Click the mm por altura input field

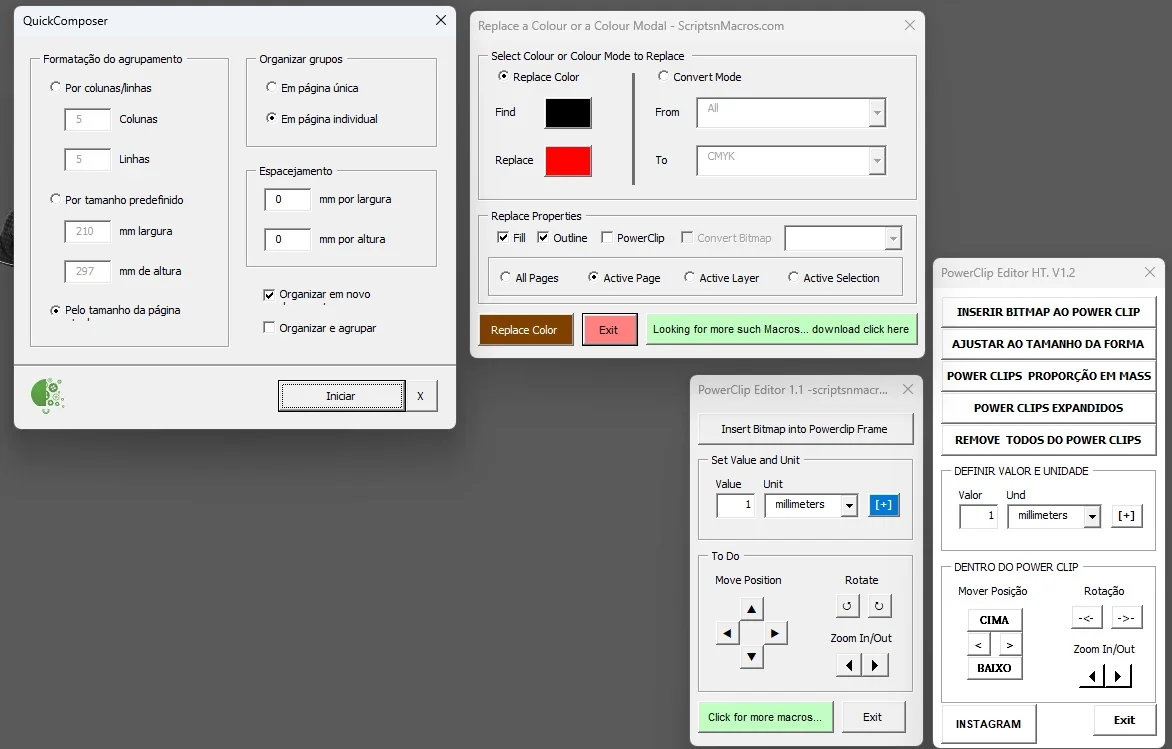pos(288,239)
